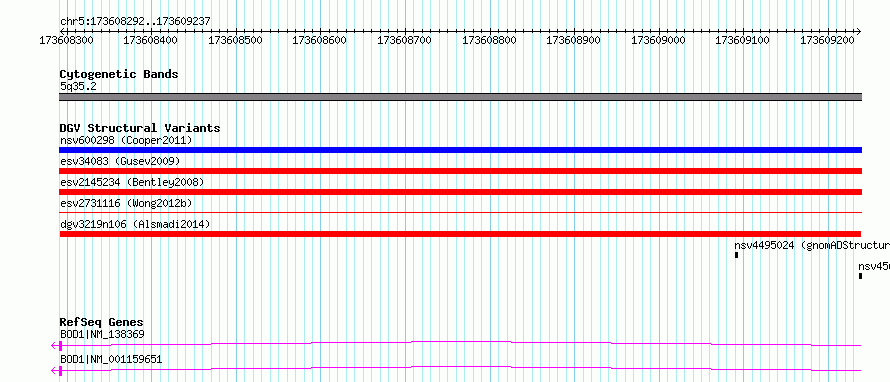Open the nsv600298 (Cooper2011) label
The width and height of the screenshot is (890, 382).
point(126,140)
